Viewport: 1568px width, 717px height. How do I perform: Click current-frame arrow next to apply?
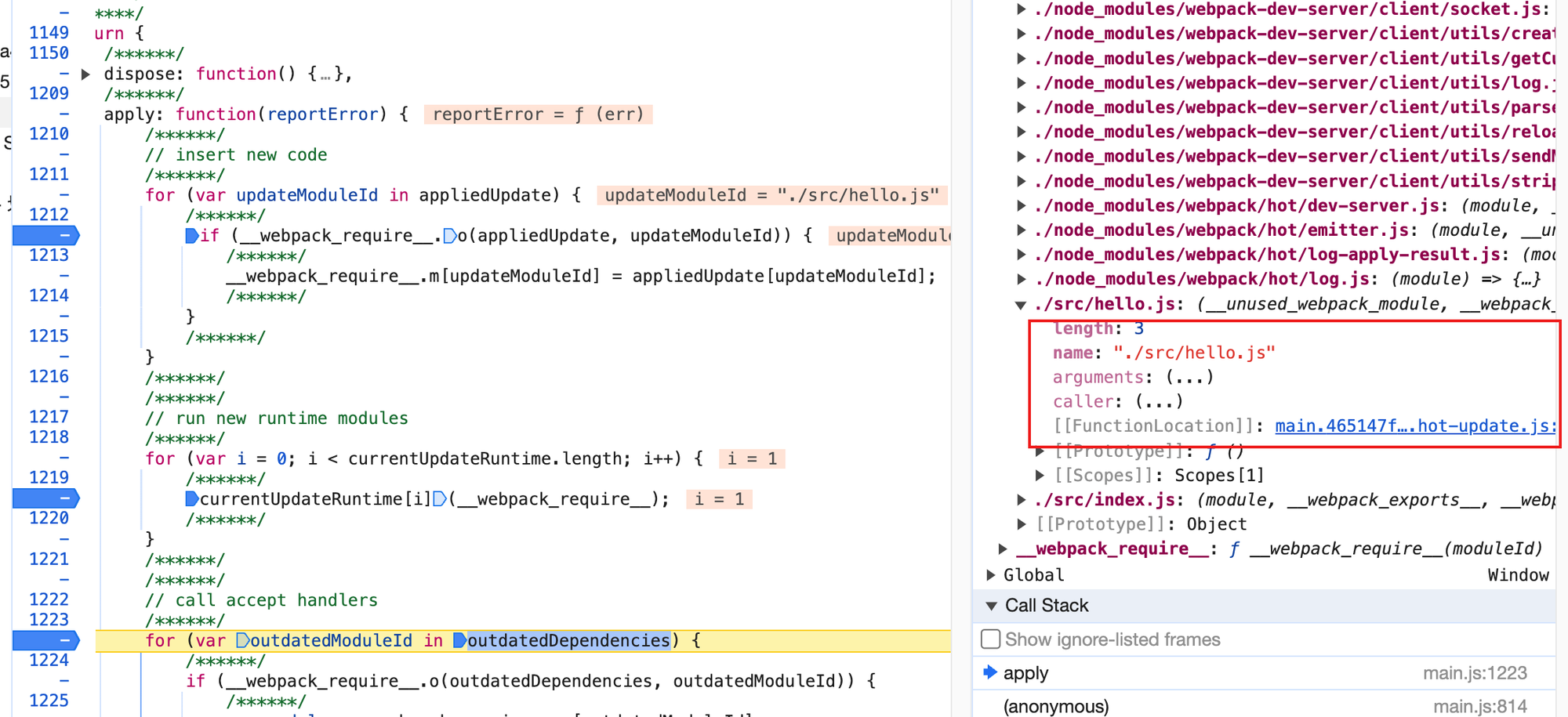pyautogui.click(x=990, y=672)
